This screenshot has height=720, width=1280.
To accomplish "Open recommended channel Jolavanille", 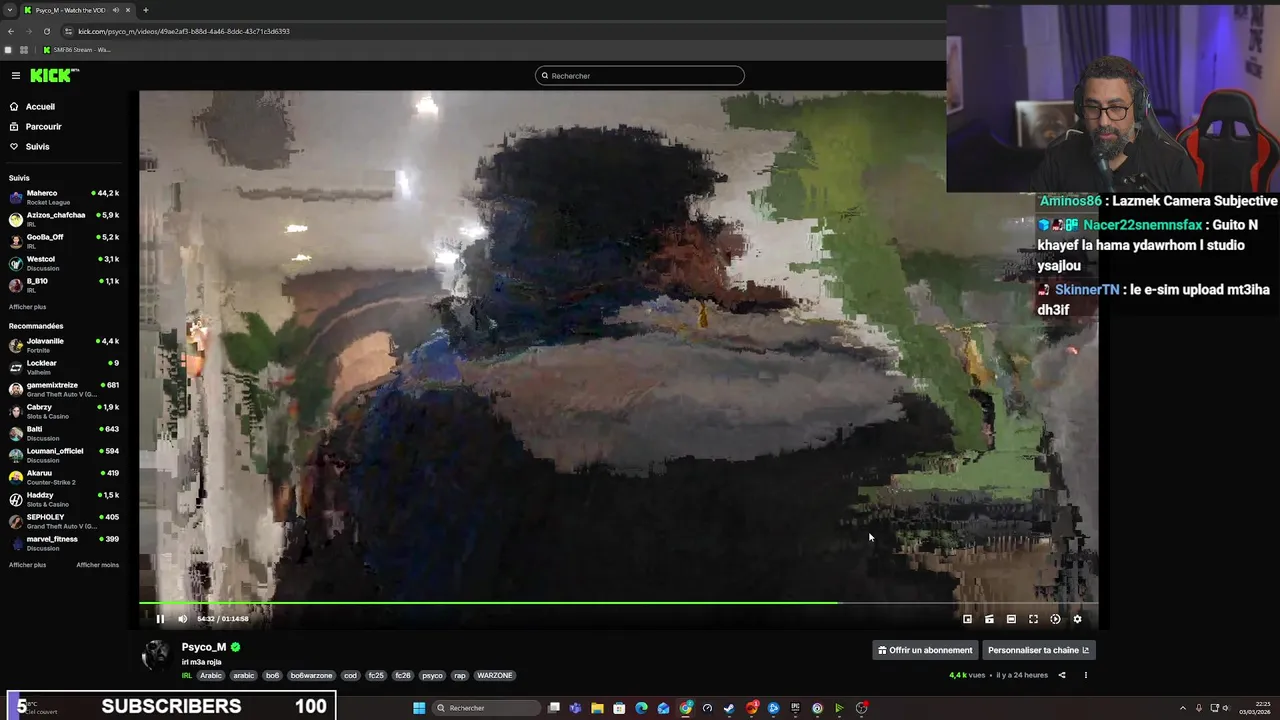I will coord(64,345).
